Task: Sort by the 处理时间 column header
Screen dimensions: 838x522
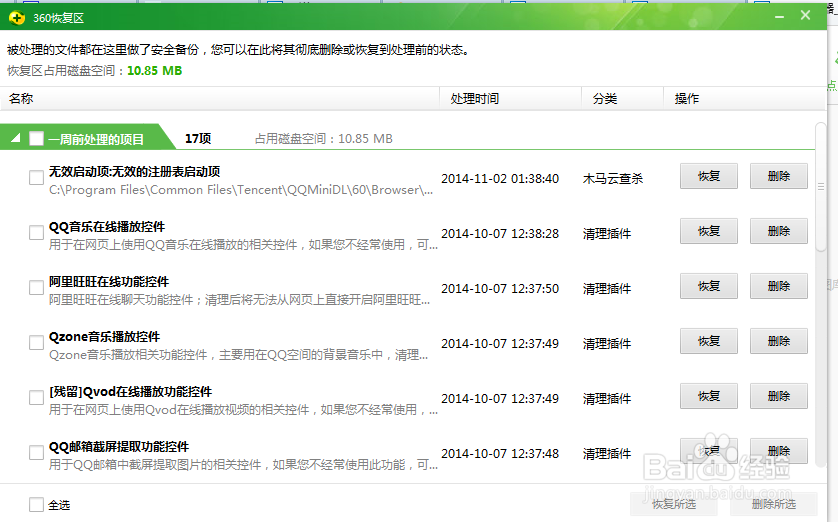Action: point(510,99)
